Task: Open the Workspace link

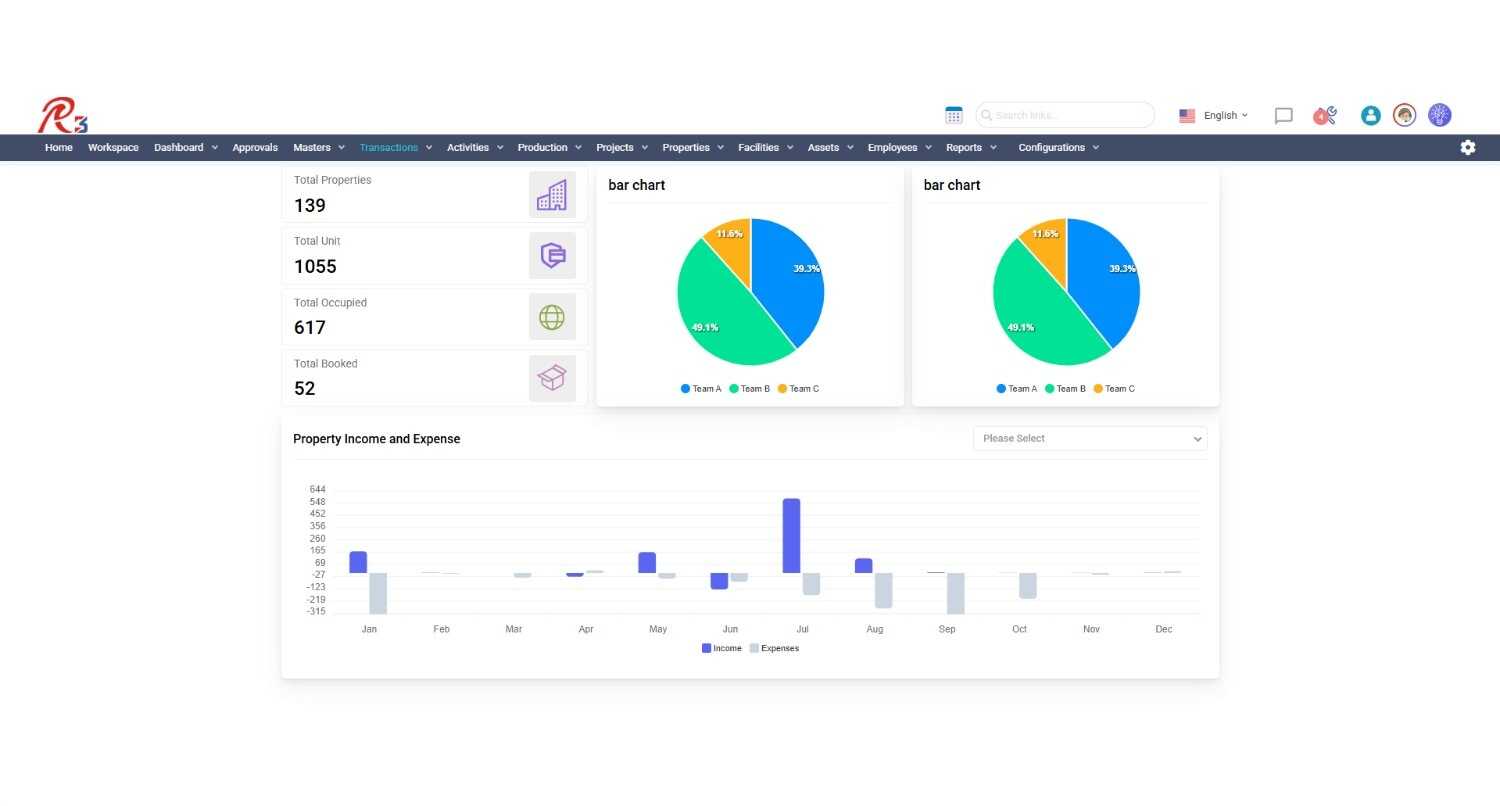Action: tap(113, 147)
